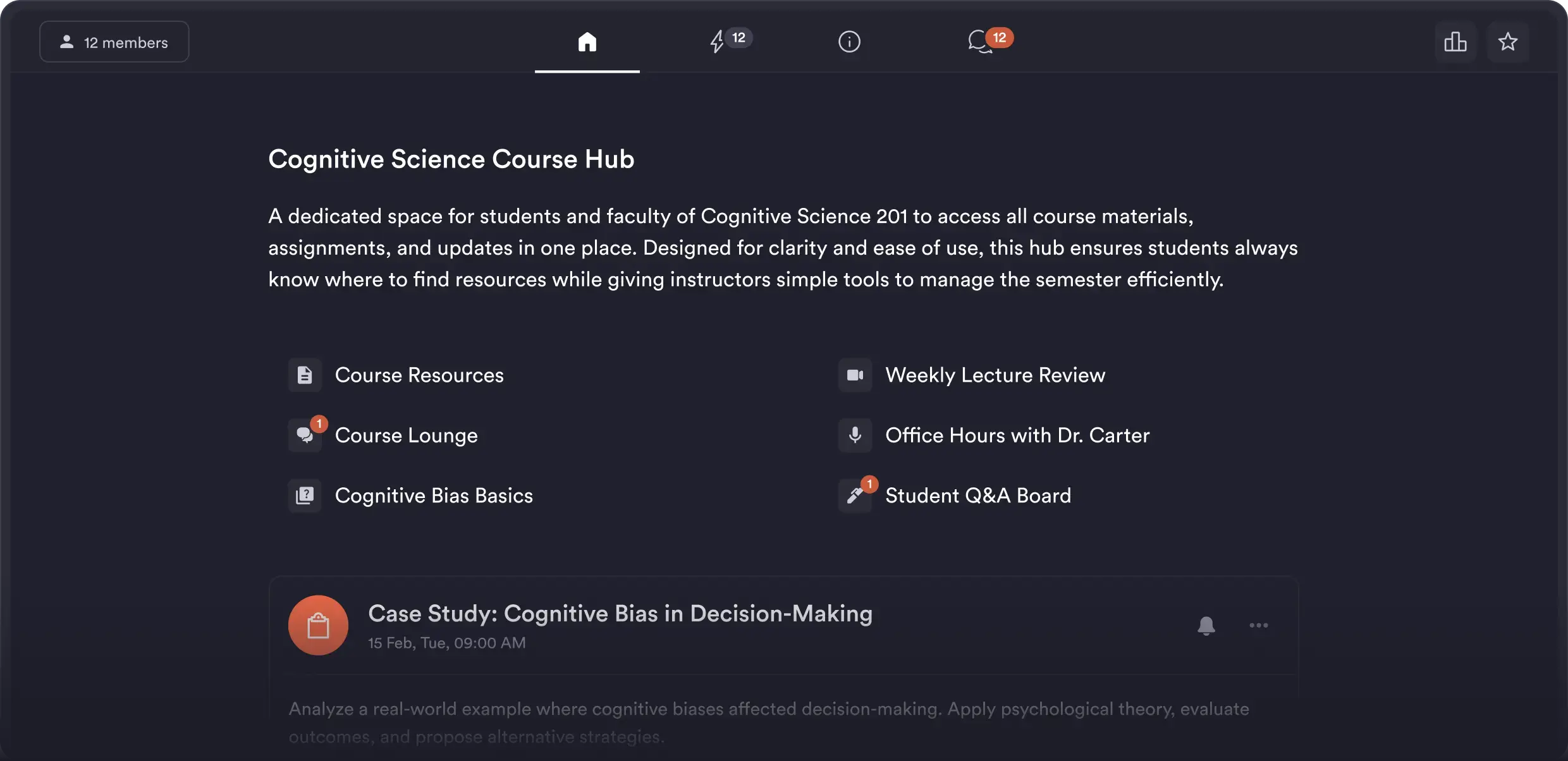Image resolution: width=1568 pixels, height=761 pixels.
Task: Click the Student Q&A Board icon
Action: coord(855,496)
